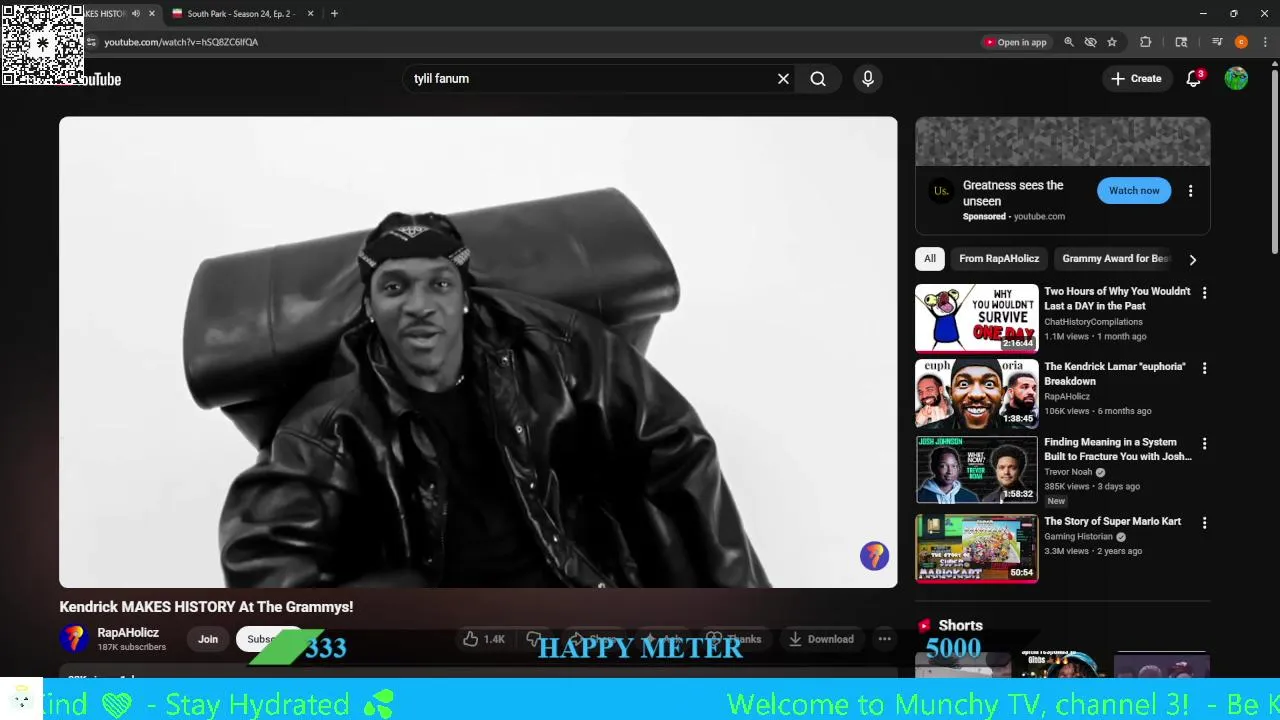Open Gaming Historian channel link
The width and height of the screenshot is (1280, 720).
click(1078, 536)
